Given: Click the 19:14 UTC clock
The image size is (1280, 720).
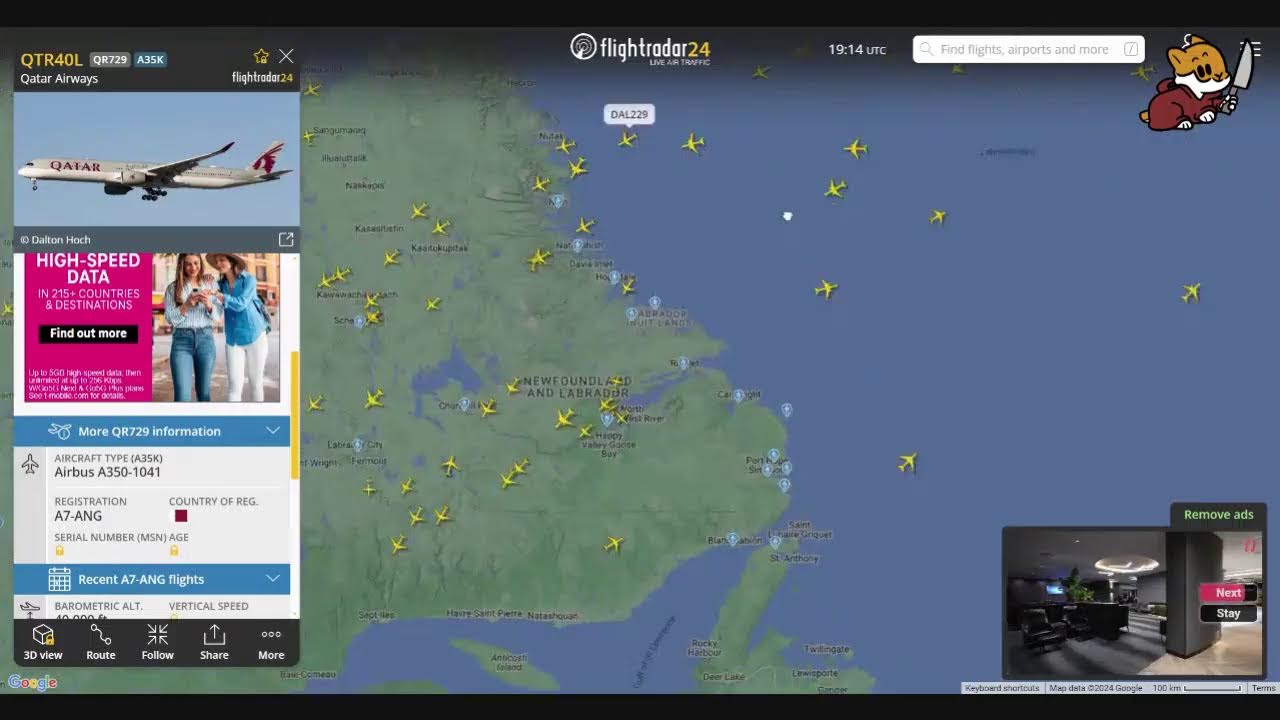Looking at the screenshot, I should pyautogui.click(x=857, y=49).
